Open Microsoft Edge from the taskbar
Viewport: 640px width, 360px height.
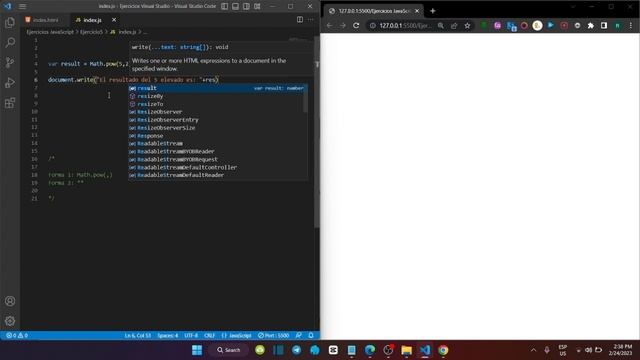pyautogui.click(x=370, y=350)
